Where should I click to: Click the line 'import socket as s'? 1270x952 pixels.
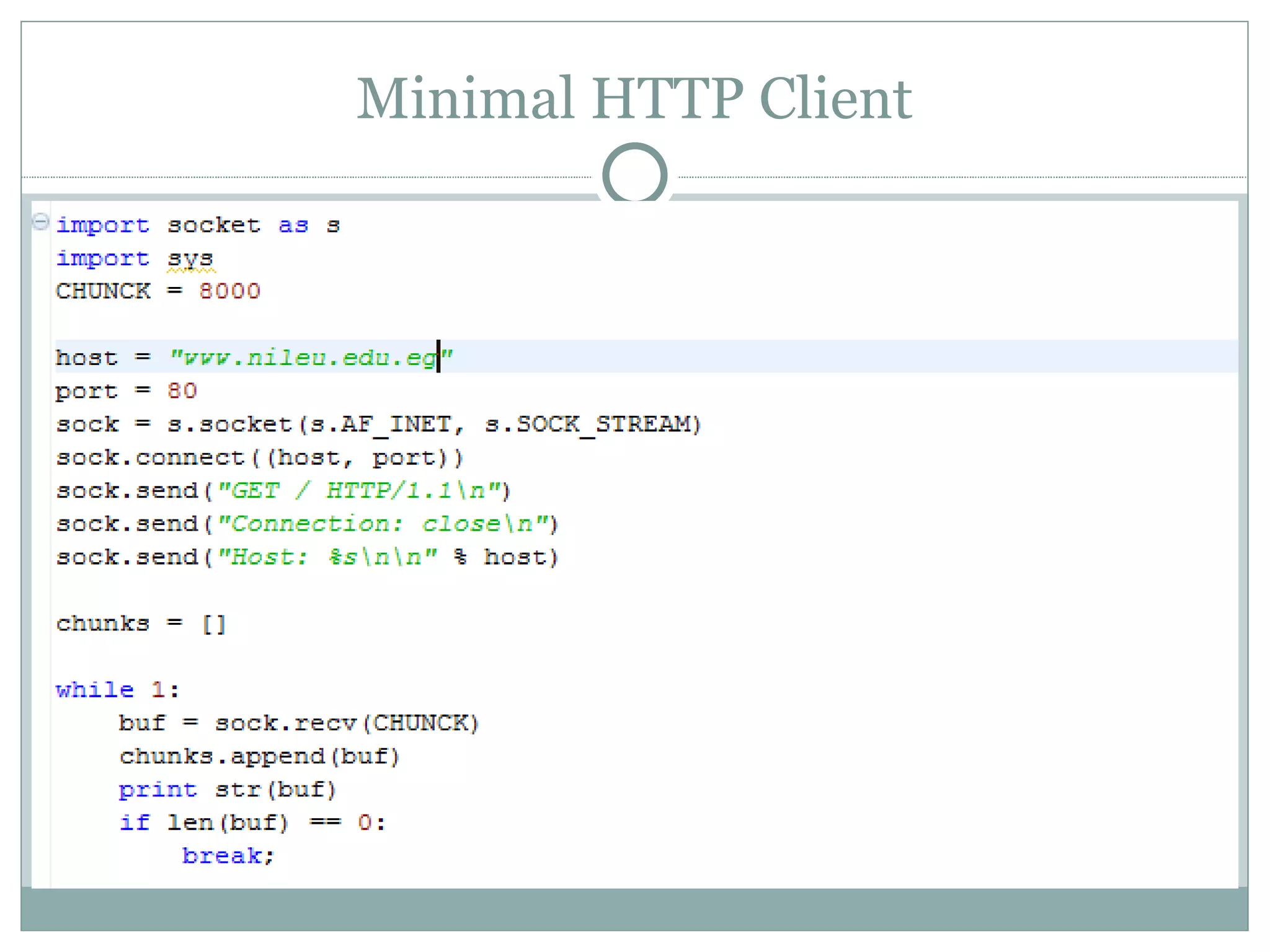pos(198,226)
